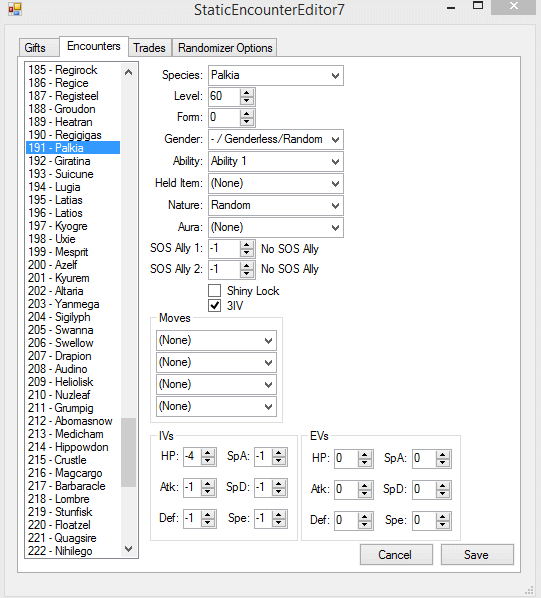Increase the Level value with up arrow
The height and width of the screenshot is (598, 541).
[247, 93]
